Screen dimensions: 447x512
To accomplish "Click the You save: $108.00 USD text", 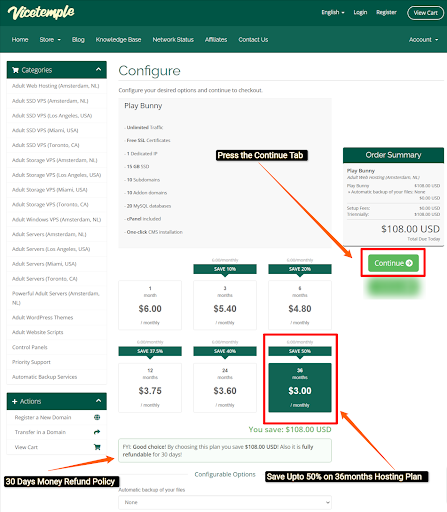I will pos(290,429).
